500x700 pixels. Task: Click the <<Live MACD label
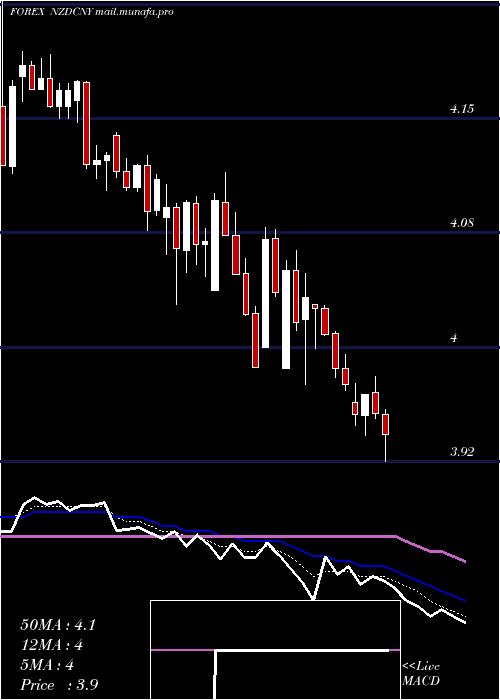click(421, 674)
